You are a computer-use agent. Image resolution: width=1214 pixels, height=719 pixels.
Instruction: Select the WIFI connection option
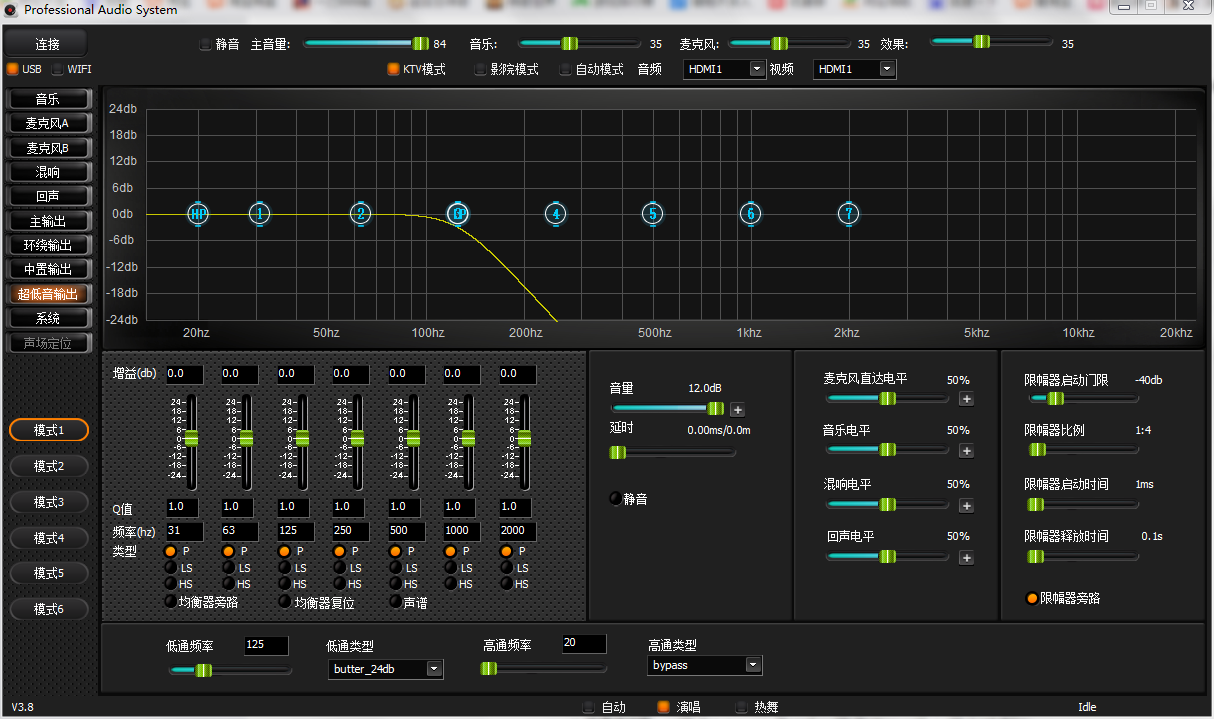(58, 69)
